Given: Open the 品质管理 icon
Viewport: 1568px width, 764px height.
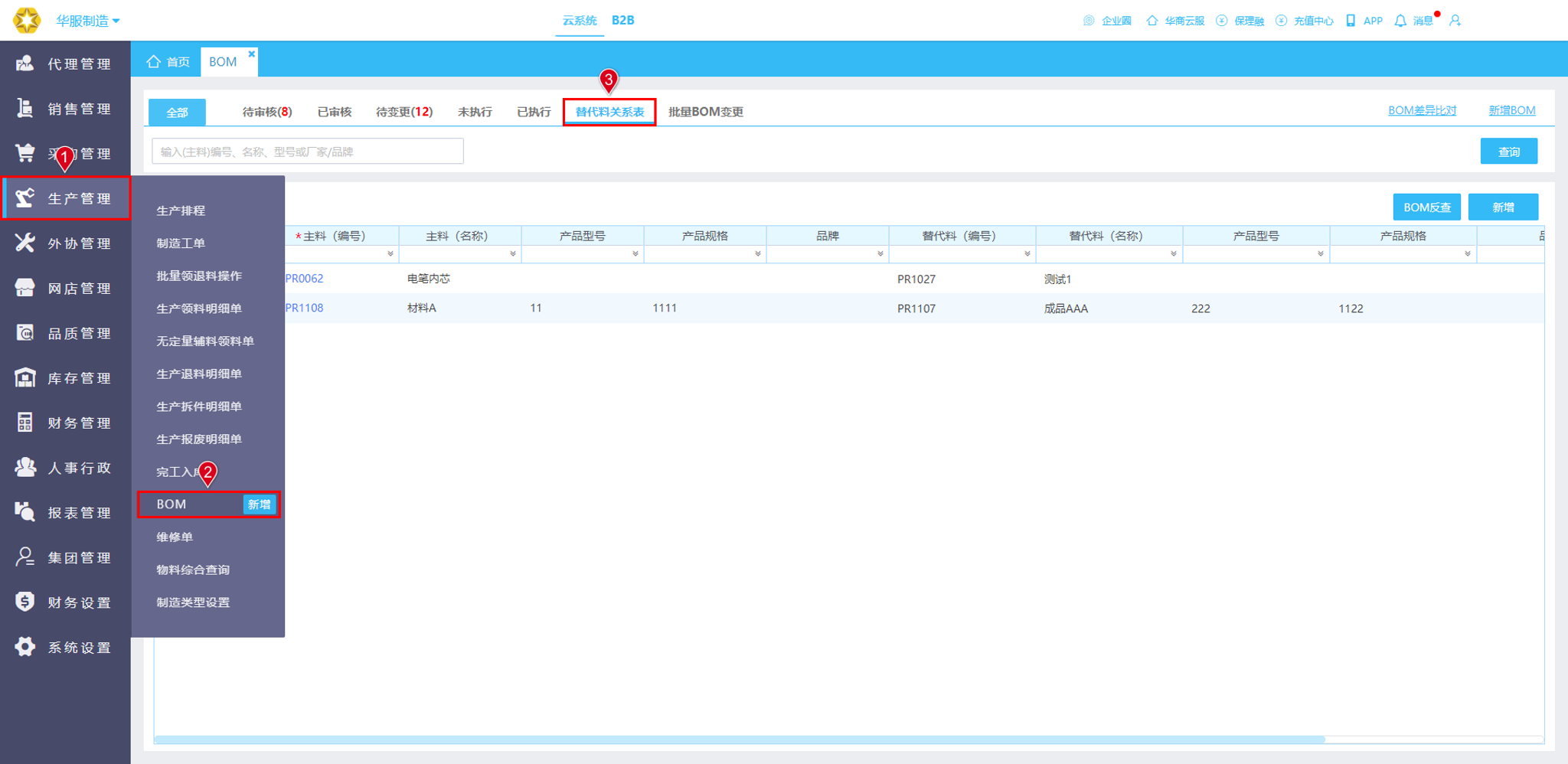Looking at the screenshot, I should click(x=24, y=333).
